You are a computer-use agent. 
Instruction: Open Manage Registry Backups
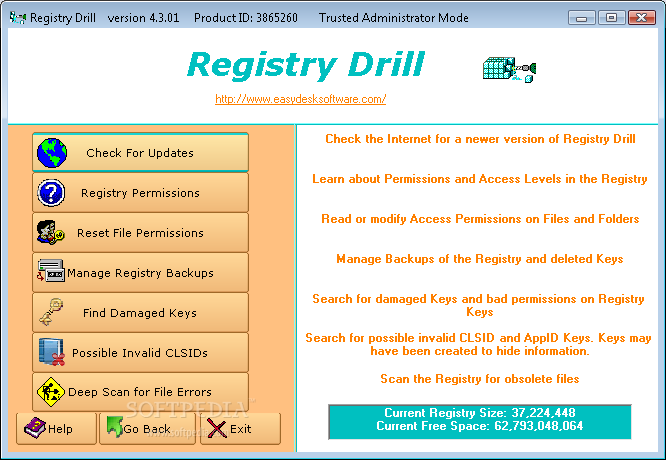141,272
